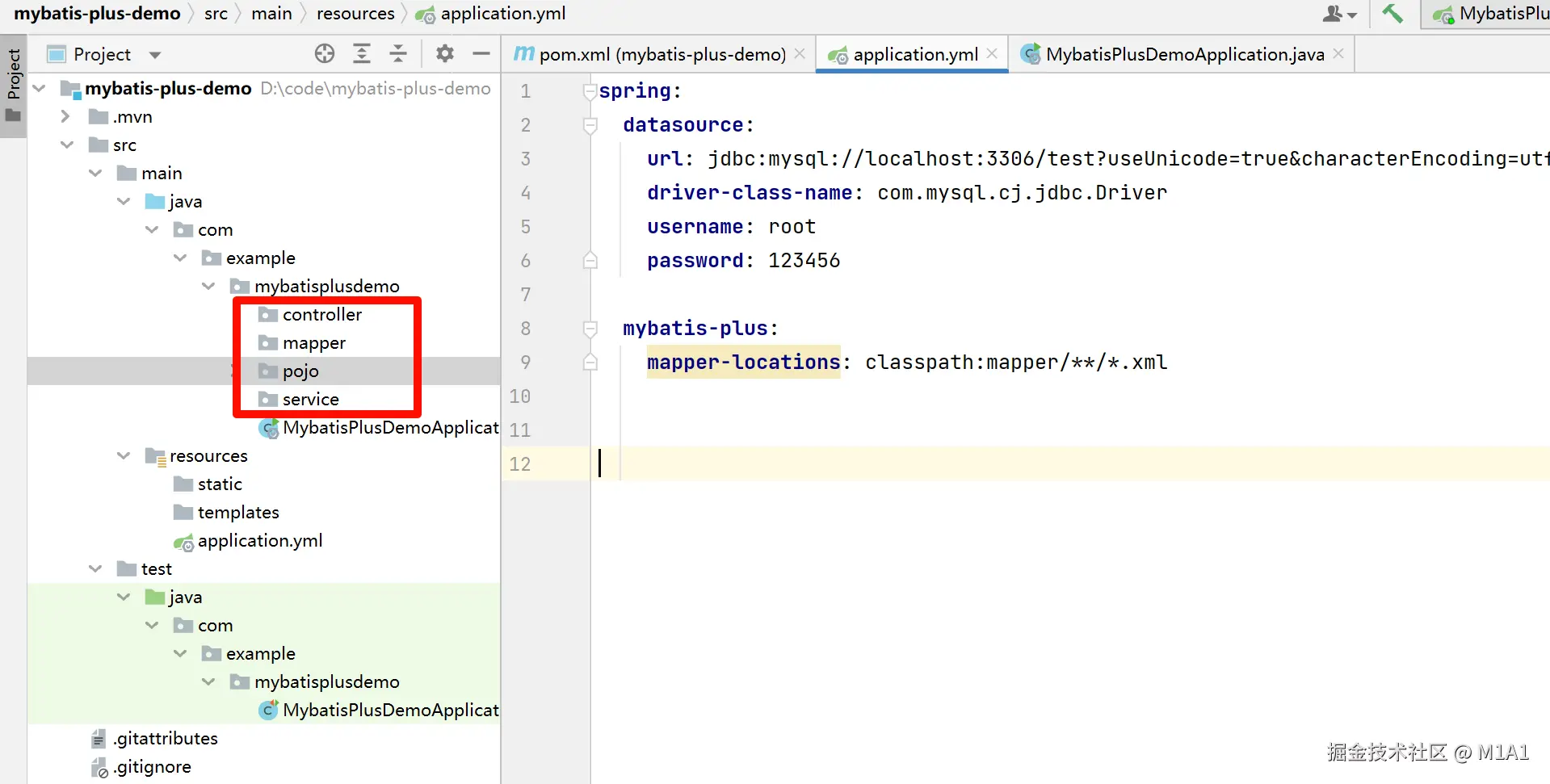This screenshot has width=1550, height=784.
Task: Open run configuration MybatisPlu selector
Action: (x=1488, y=14)
